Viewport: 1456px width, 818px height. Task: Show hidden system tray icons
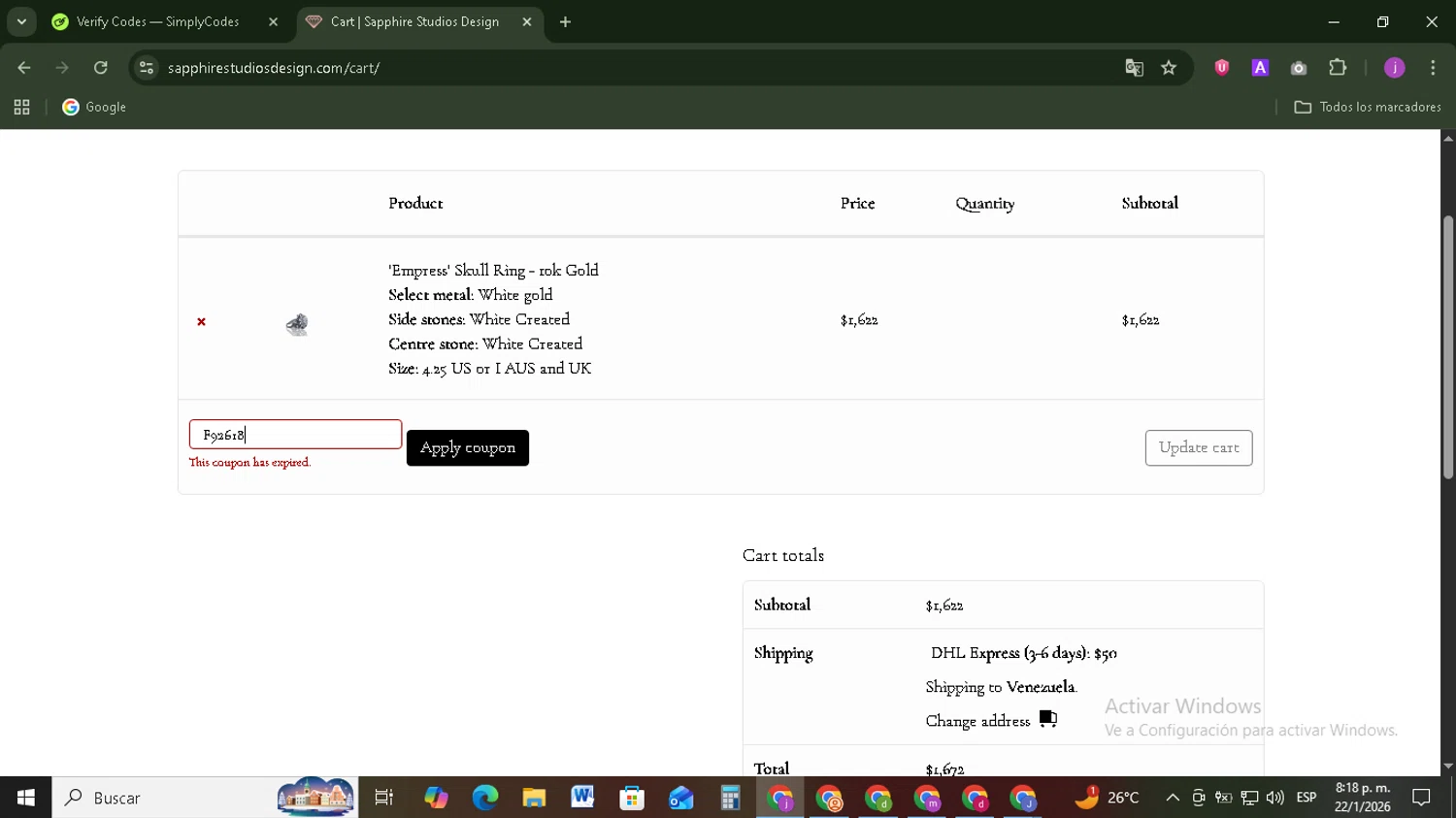[x=1173, y=798]
